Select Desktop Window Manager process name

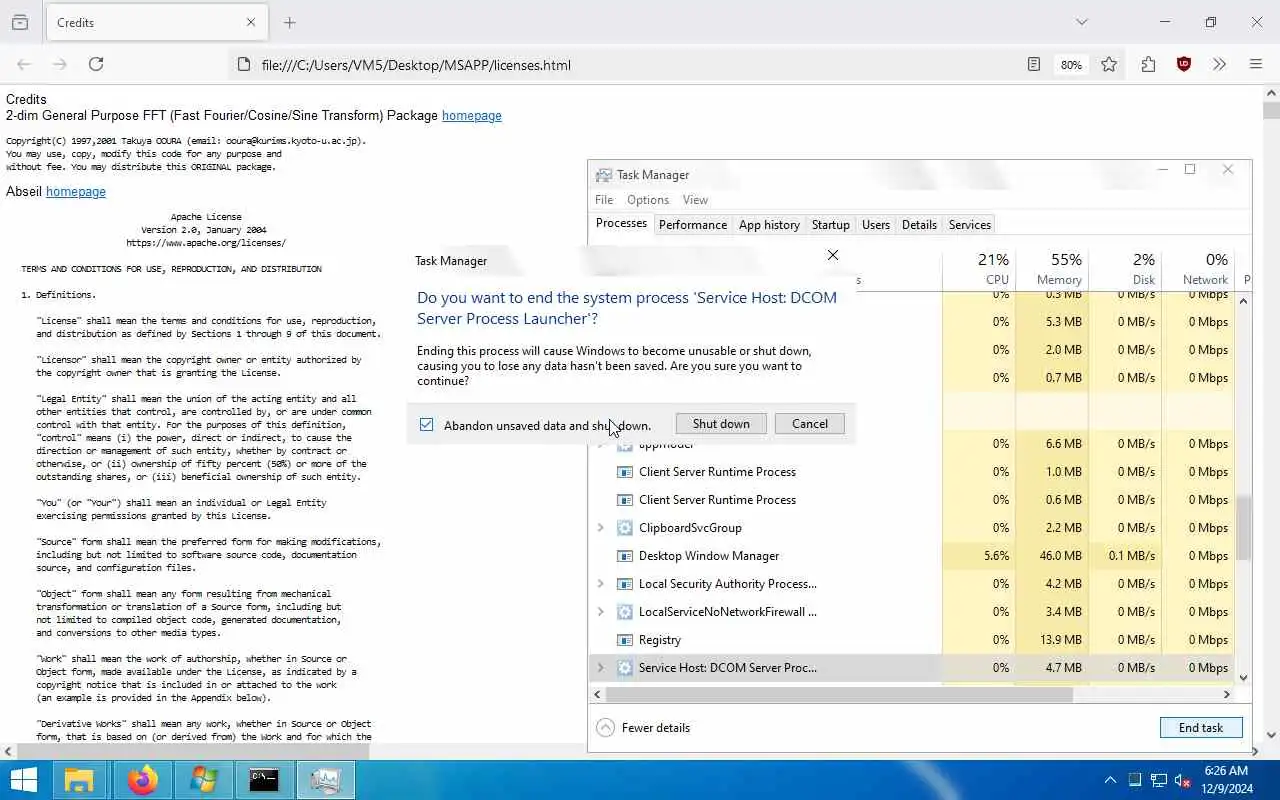coord(709,556)
